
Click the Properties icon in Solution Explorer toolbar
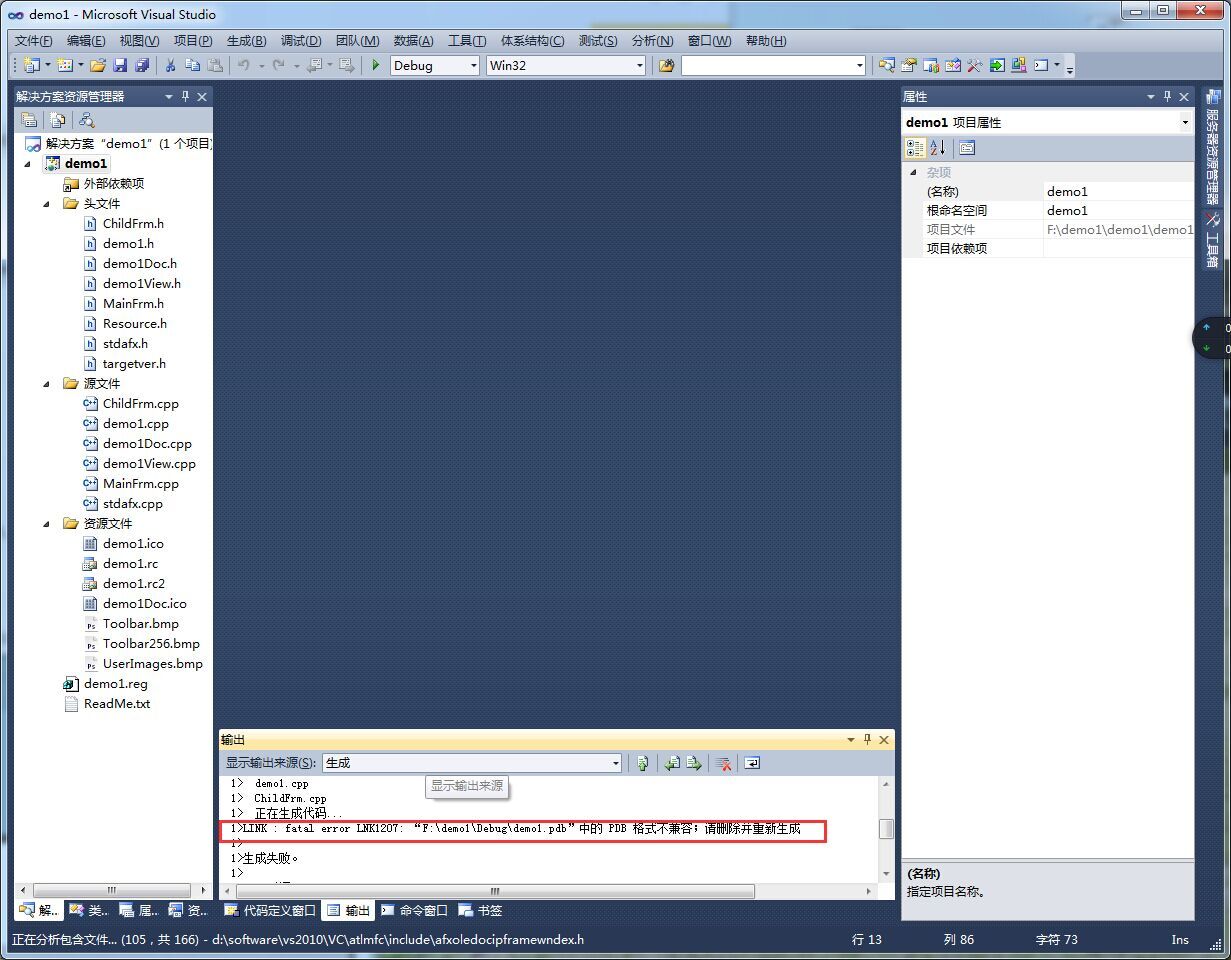[x=30, y=120]
